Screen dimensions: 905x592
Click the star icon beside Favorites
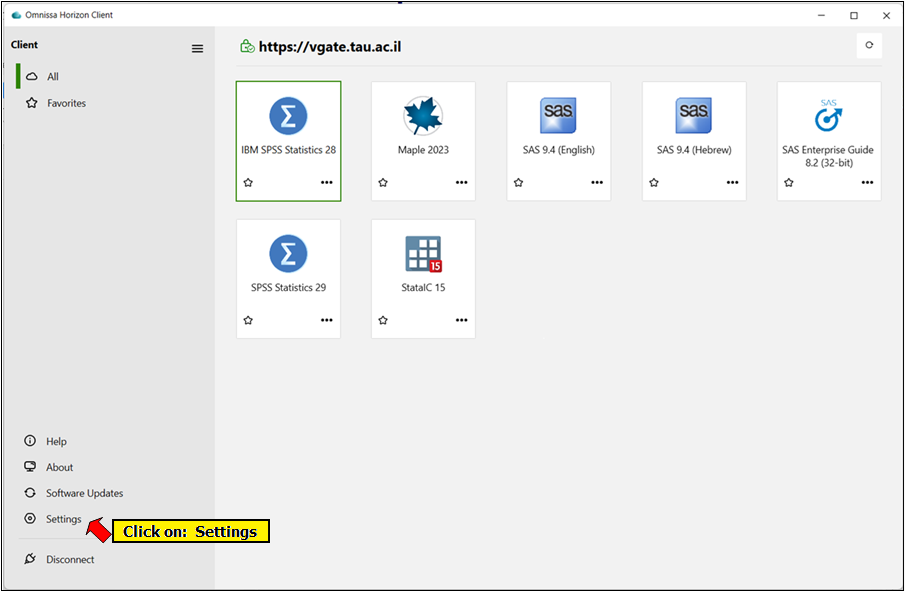point(32,103)
